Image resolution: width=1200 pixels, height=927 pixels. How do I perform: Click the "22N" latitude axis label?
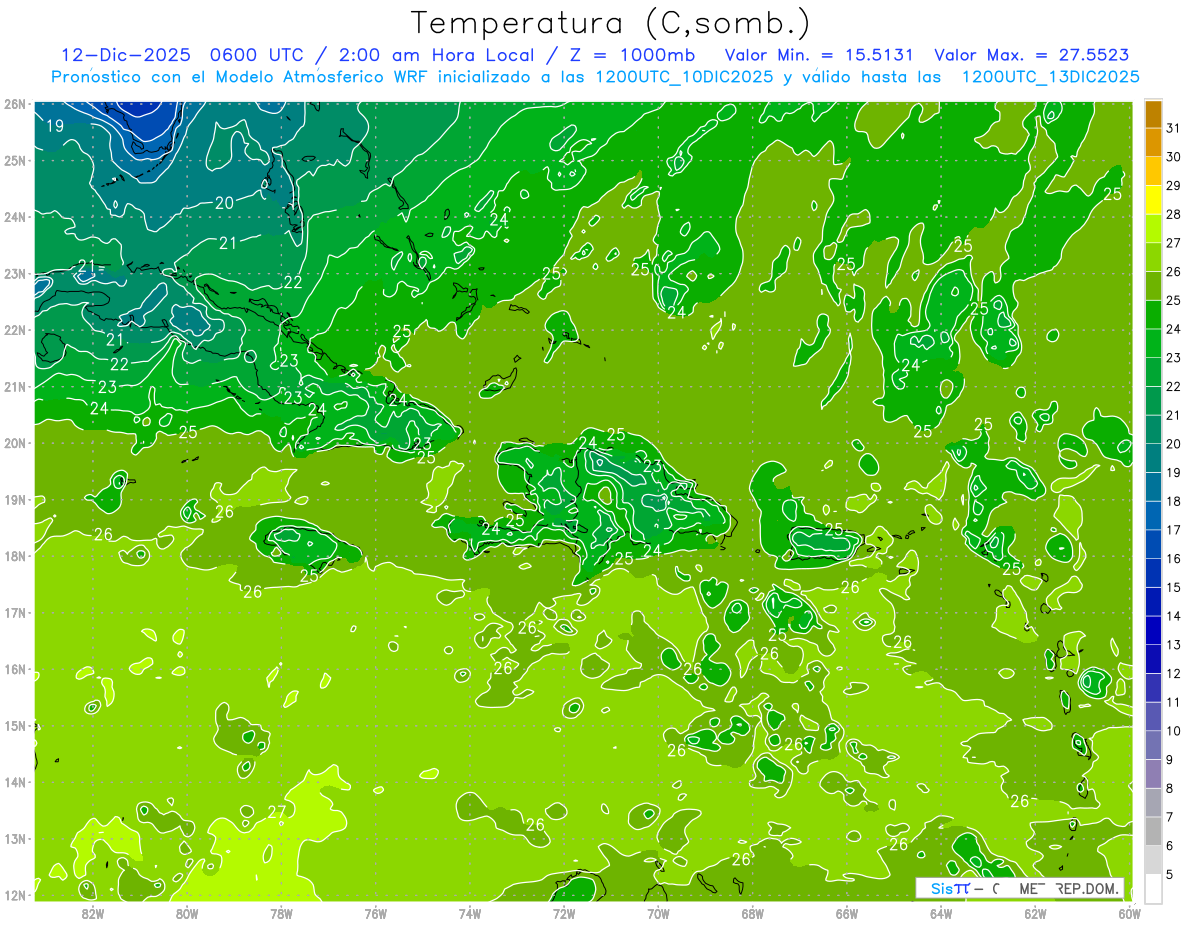click(14, 330)
